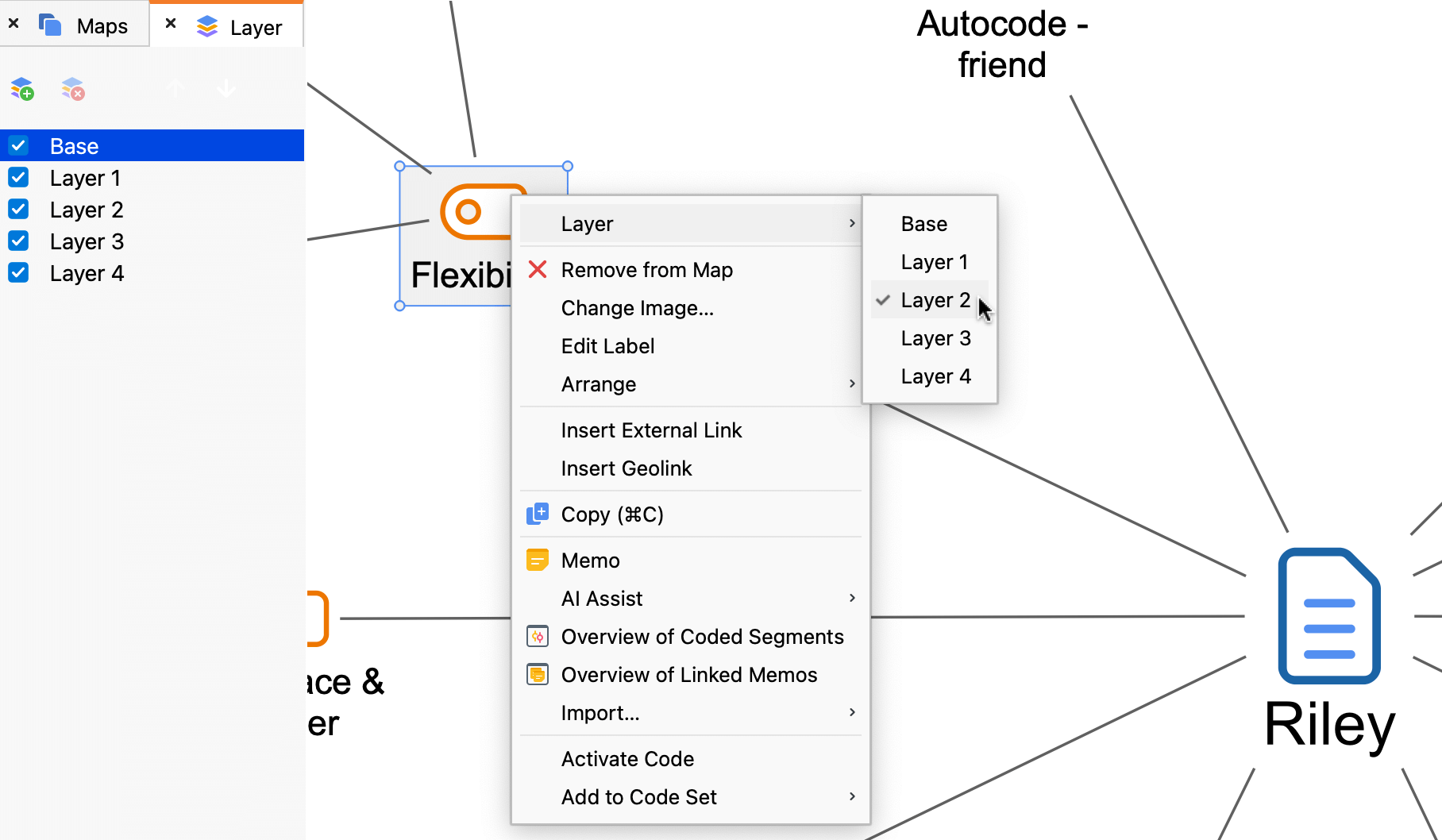Select checked Layer 2 in submenu
The height and width of the screenshot is (840, 1442).
[930, 300]
